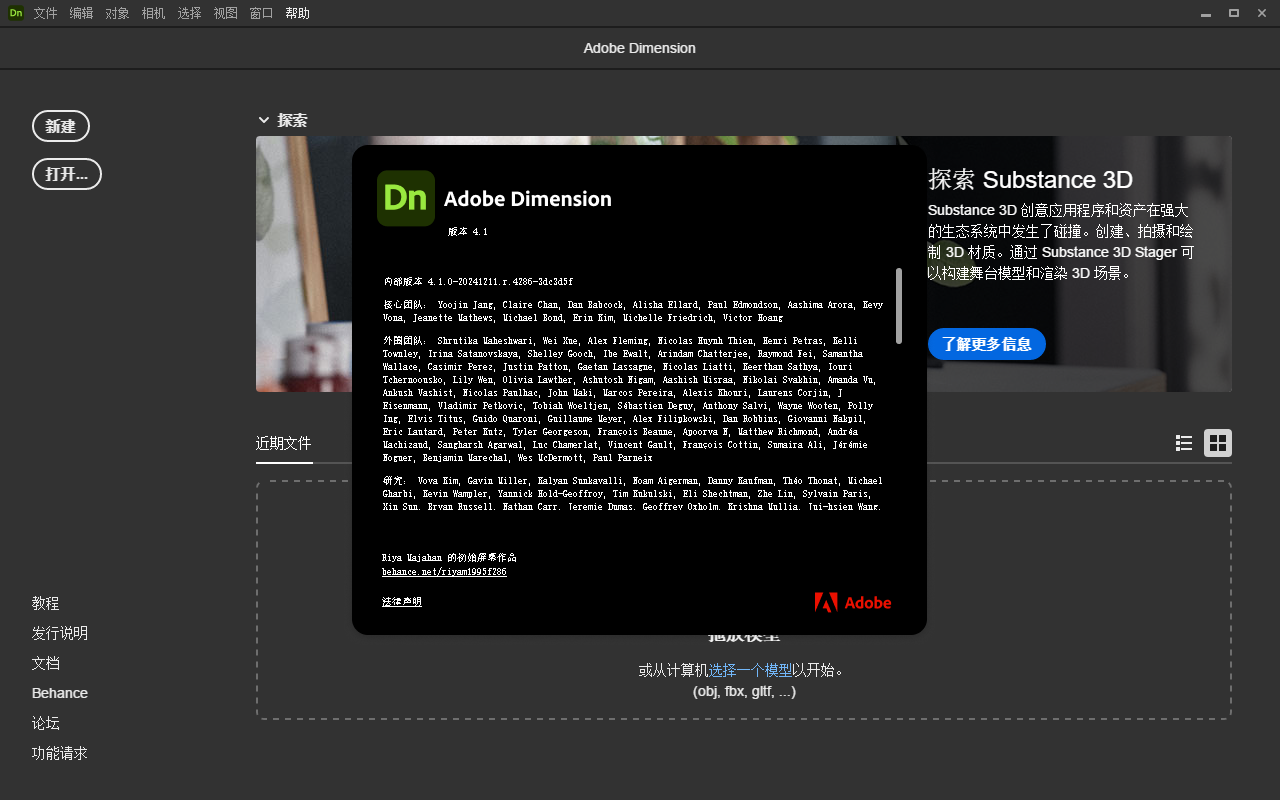Open 教程 from the sidebar

[45, 603]
